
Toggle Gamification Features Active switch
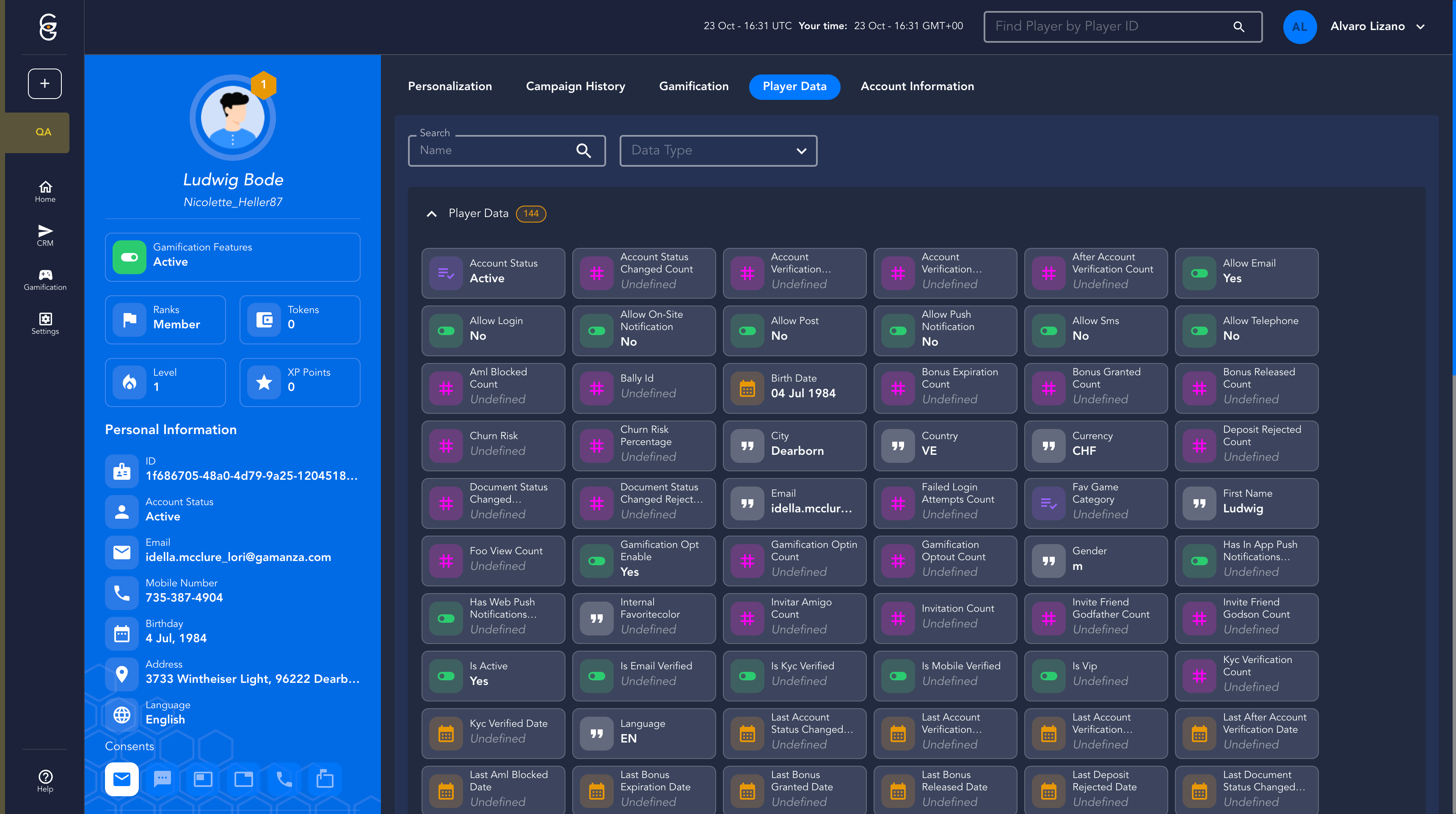pos(130,257)
